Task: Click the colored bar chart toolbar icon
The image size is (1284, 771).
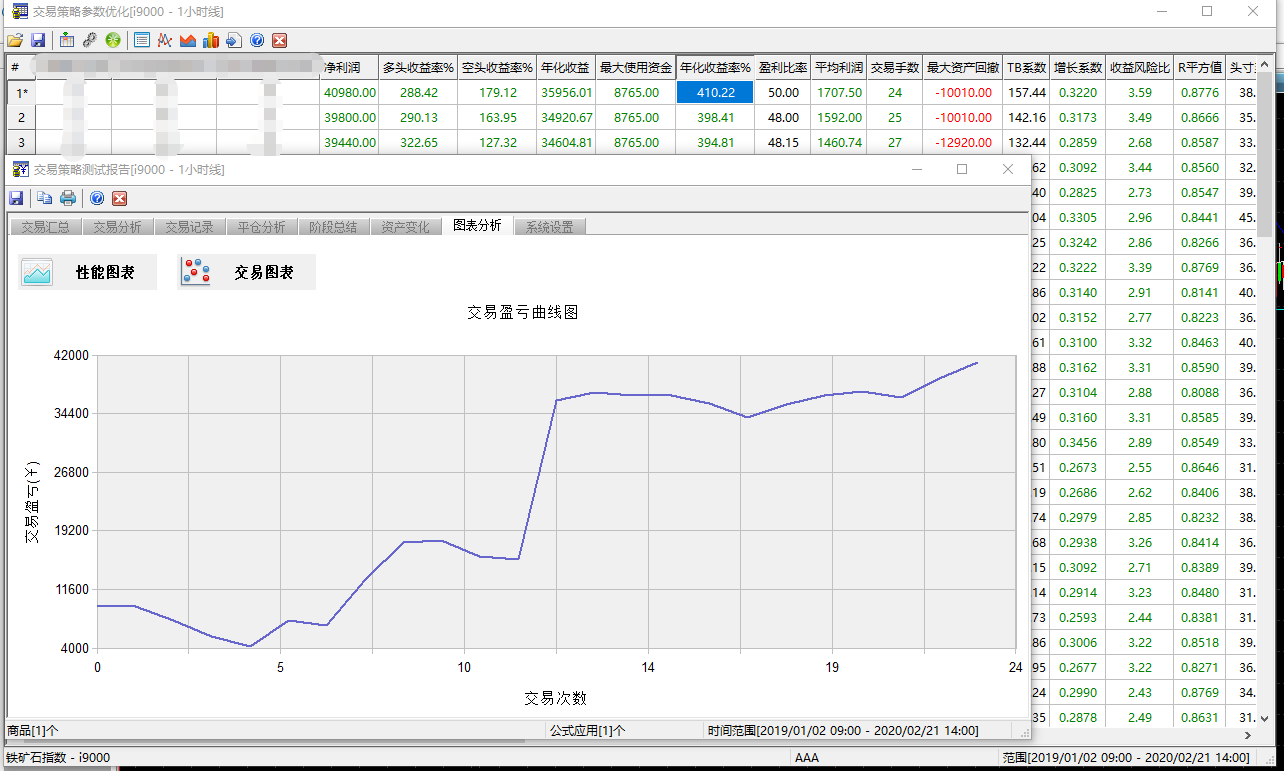Action: pyautogui.click(x=210, y=41)
